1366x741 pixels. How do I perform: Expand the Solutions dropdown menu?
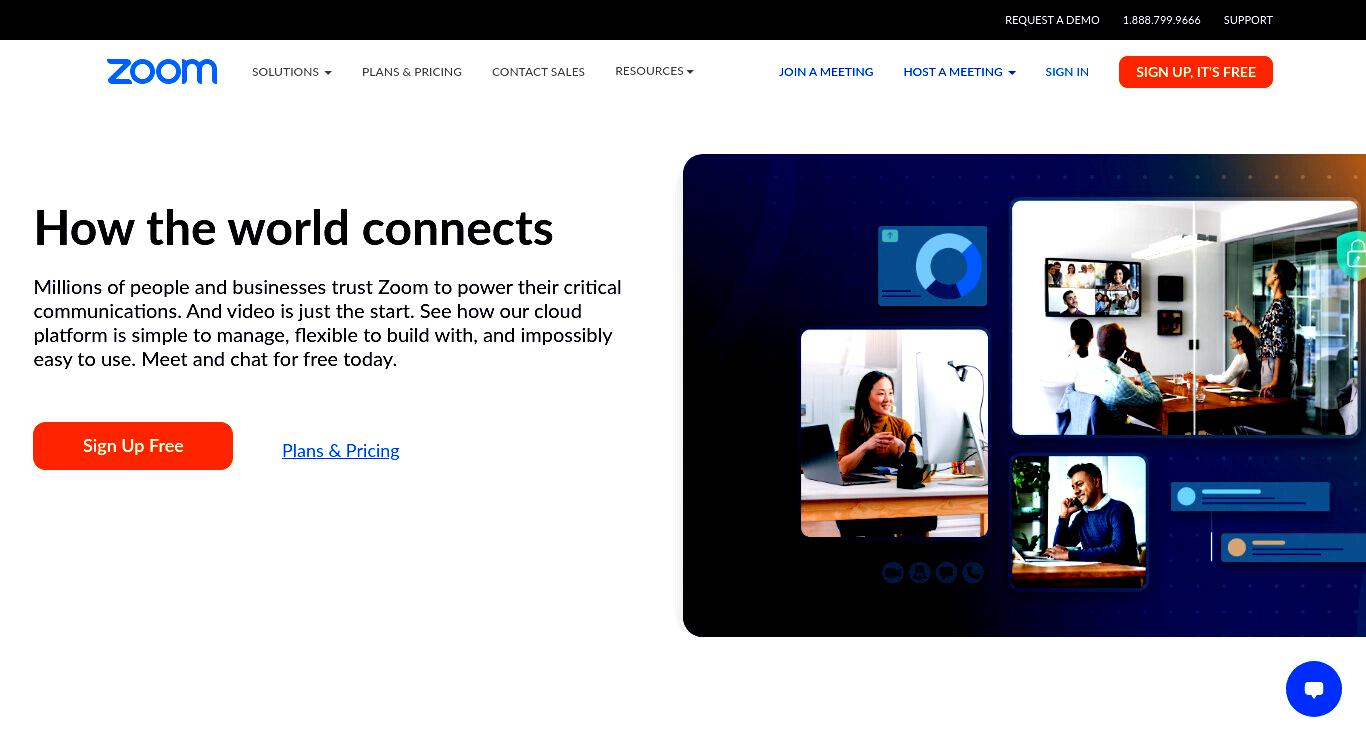pos(292,72)
